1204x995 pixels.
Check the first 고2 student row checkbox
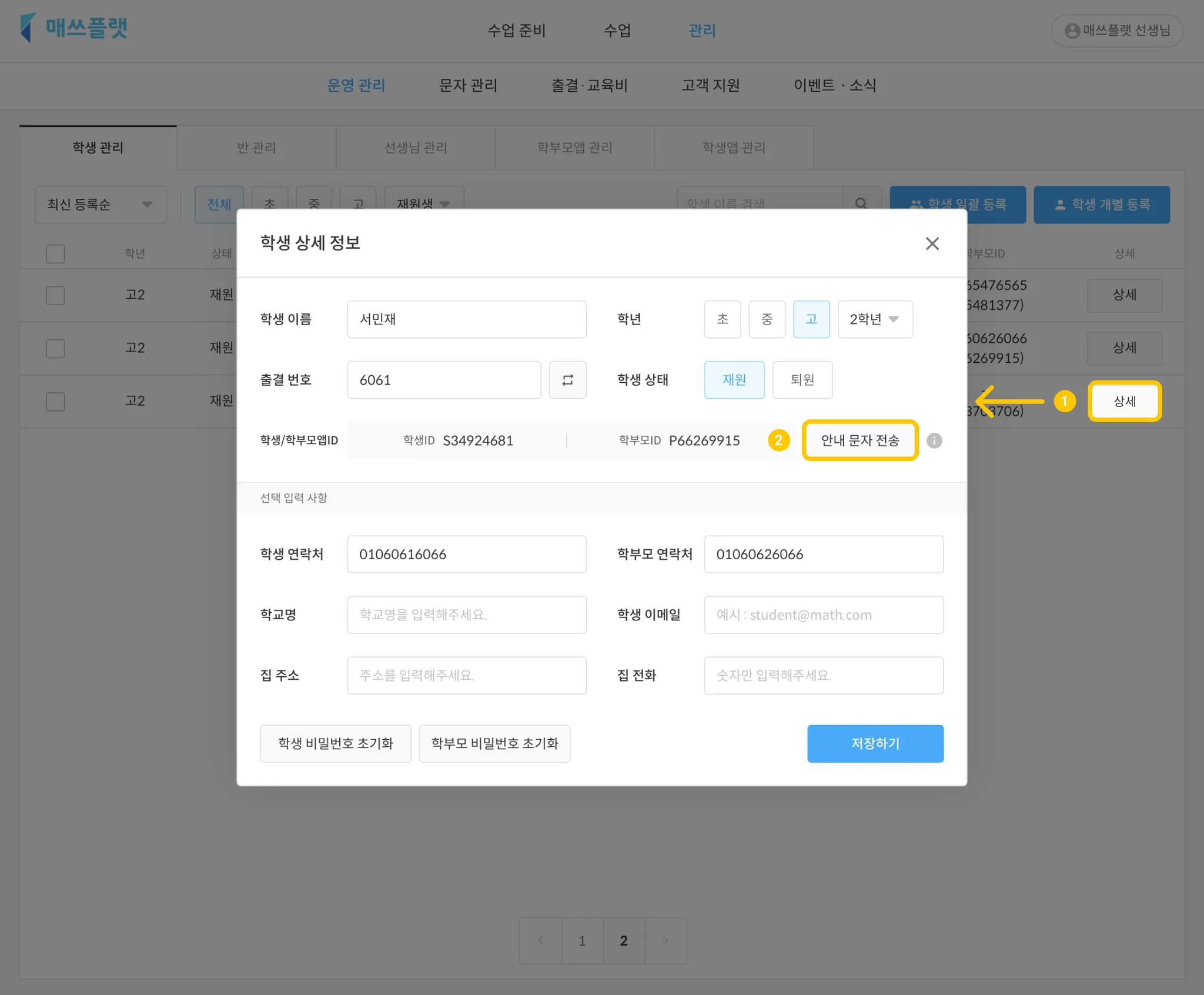point(55,295)
